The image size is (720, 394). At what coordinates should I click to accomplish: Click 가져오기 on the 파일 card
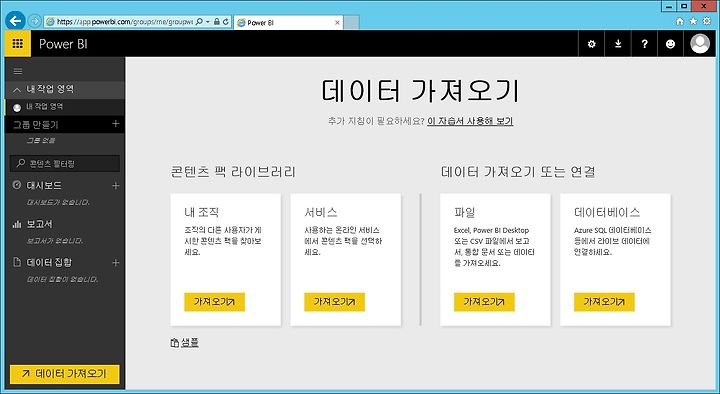click(484, 302)
